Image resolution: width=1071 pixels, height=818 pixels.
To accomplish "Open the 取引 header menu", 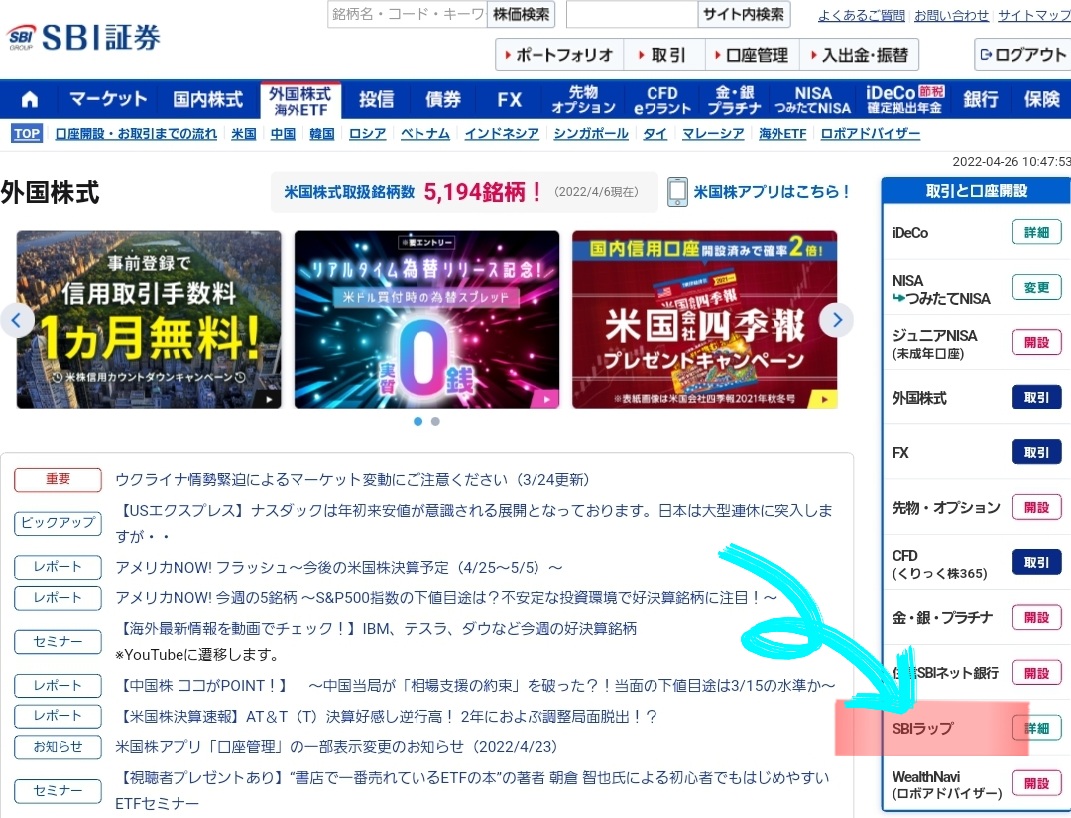I will [663, 55].
